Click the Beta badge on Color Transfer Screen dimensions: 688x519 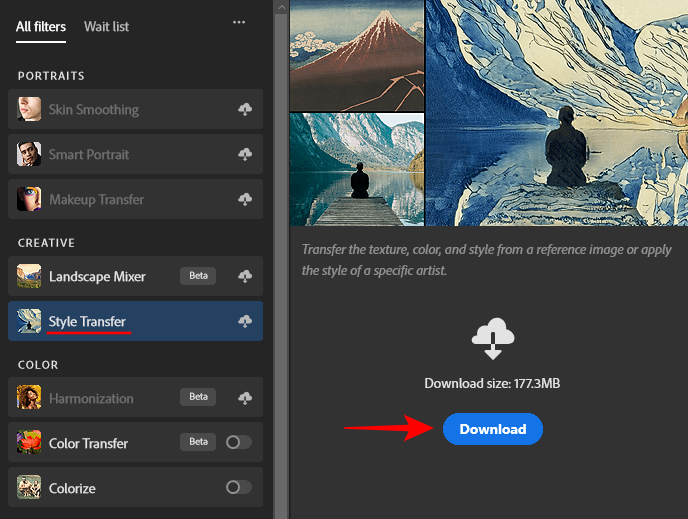pyautogui.click(x=198, y=442)
